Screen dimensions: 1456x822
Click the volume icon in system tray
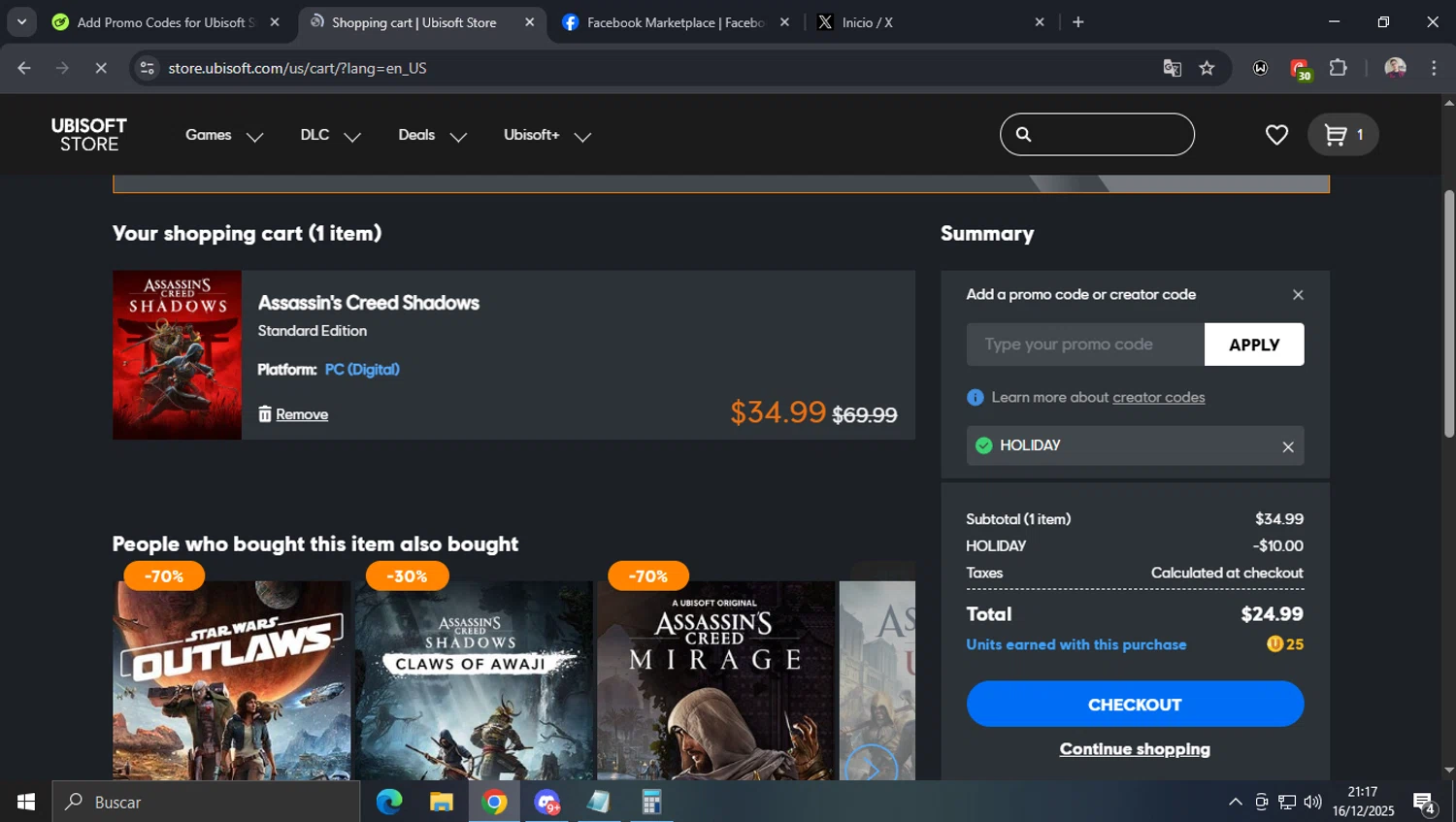[x=1312, y=802]
